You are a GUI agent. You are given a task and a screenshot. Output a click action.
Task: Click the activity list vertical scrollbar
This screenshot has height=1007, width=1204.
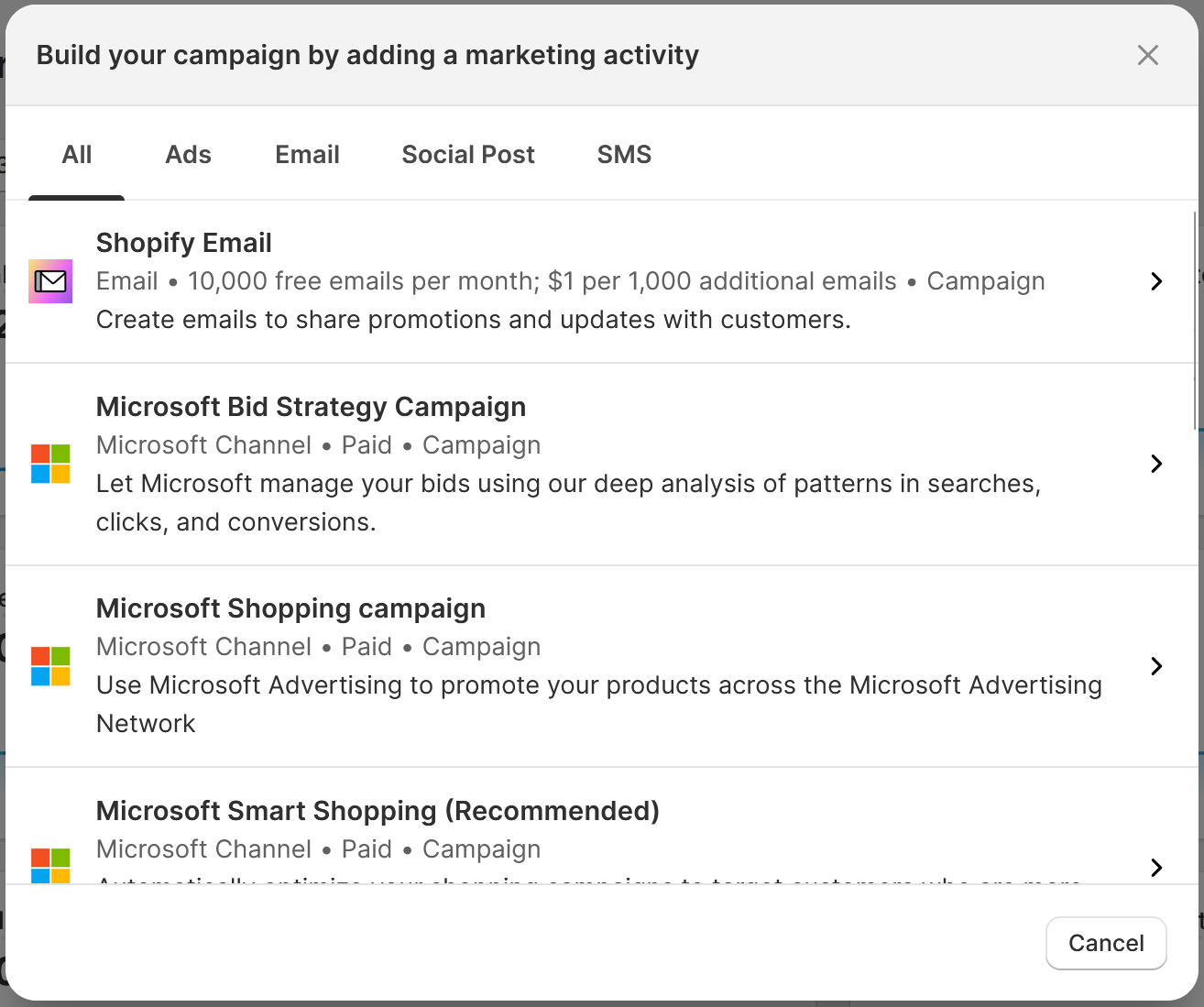(x=1196, y=321)
